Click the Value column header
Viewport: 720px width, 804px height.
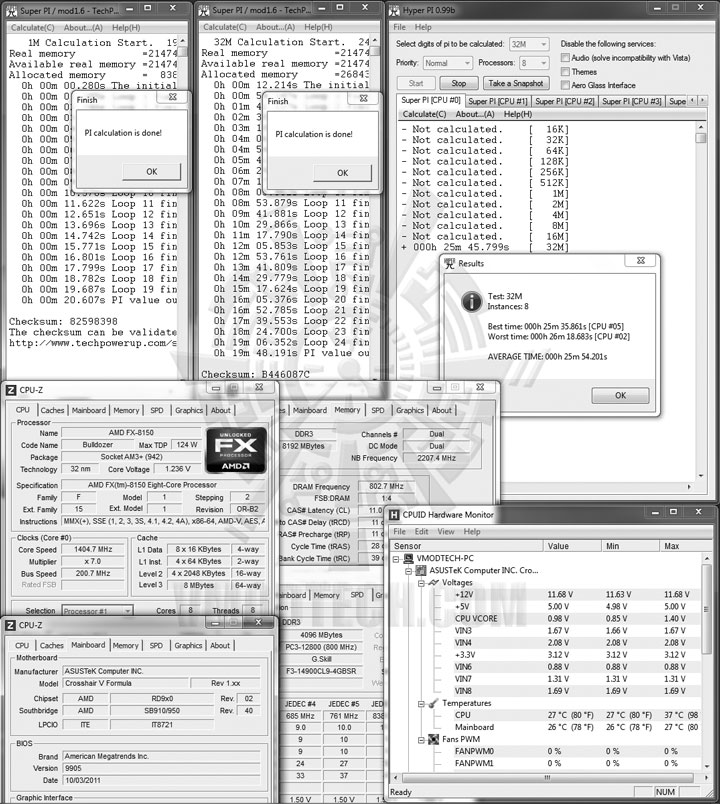tap(572, 546)
